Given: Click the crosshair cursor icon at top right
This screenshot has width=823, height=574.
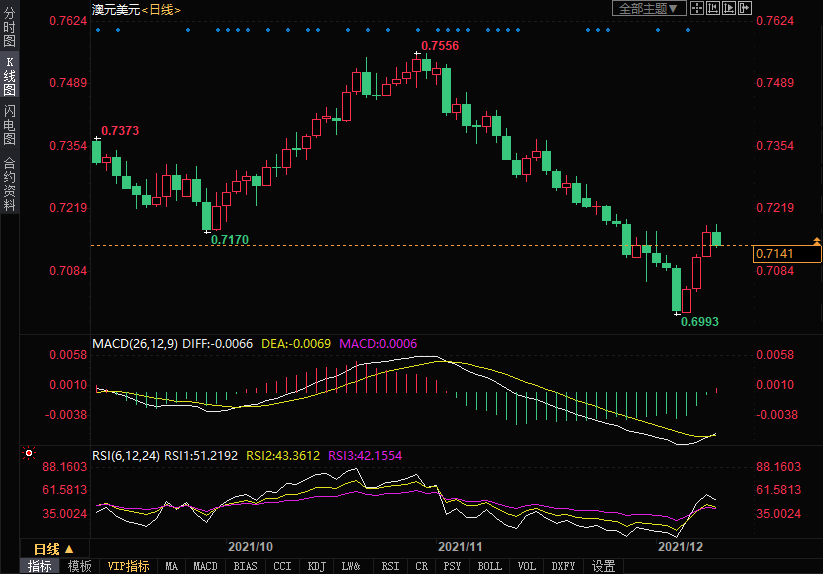Looking at the screenshot, I should [697, 8].
